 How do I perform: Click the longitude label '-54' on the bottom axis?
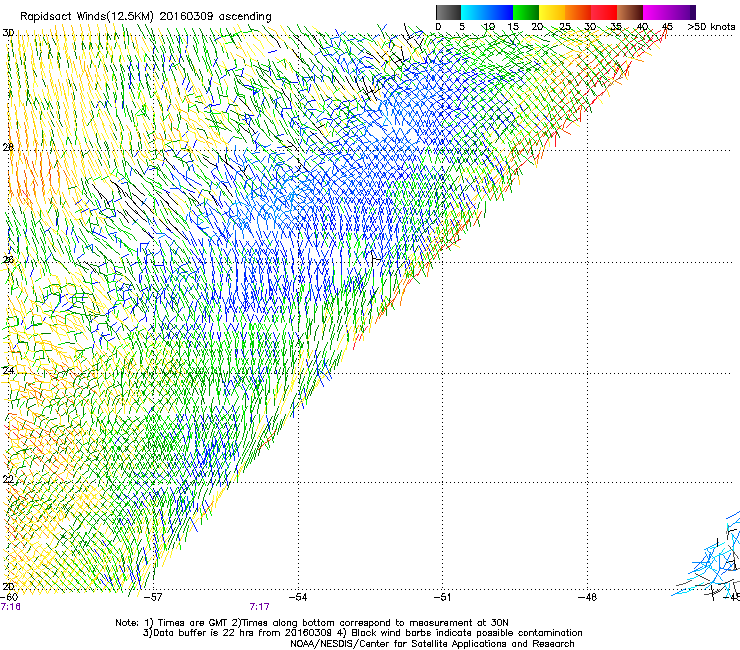click(x=298, y=597)
